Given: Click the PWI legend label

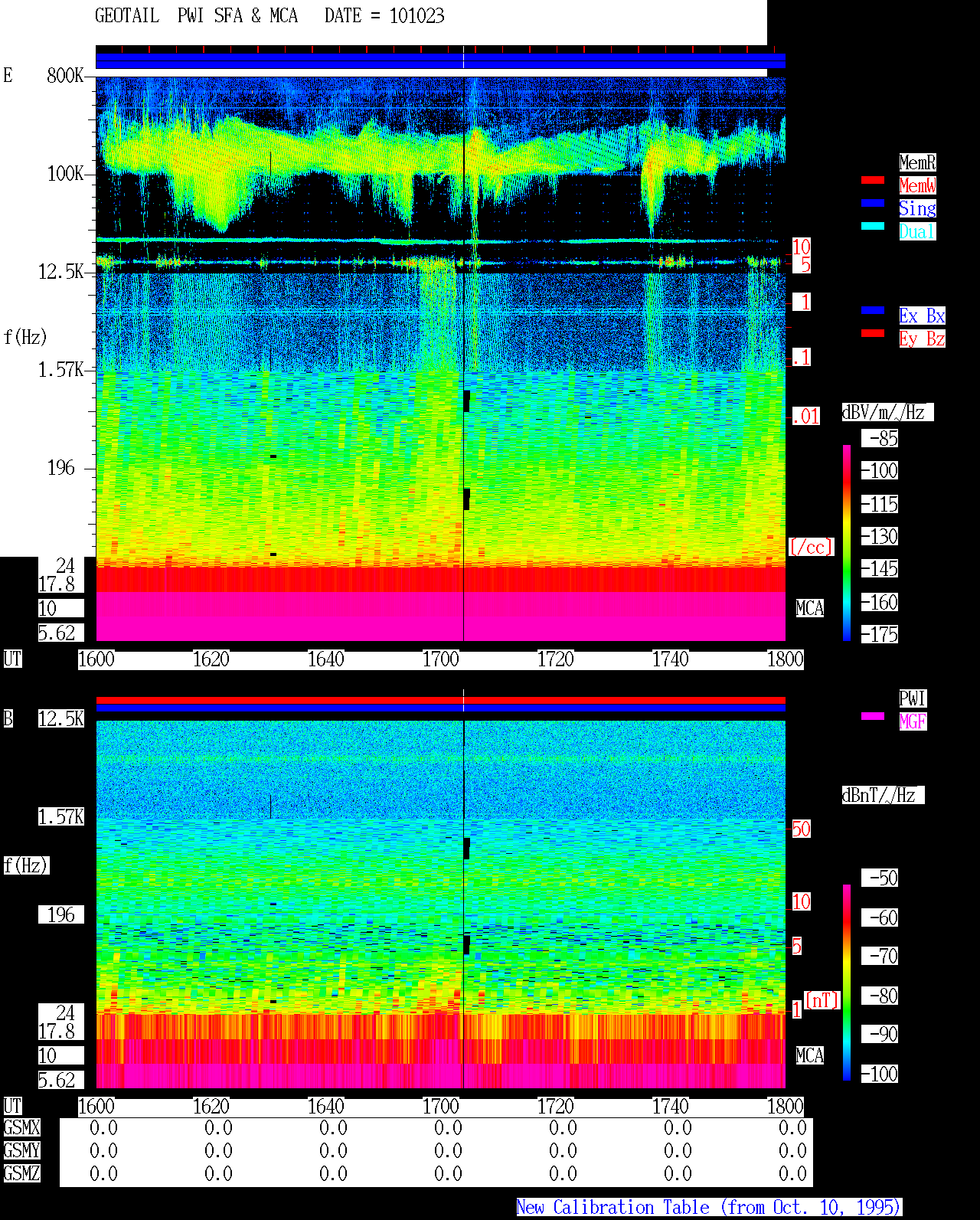Looking at the screenshot, I should click(913, 698).
